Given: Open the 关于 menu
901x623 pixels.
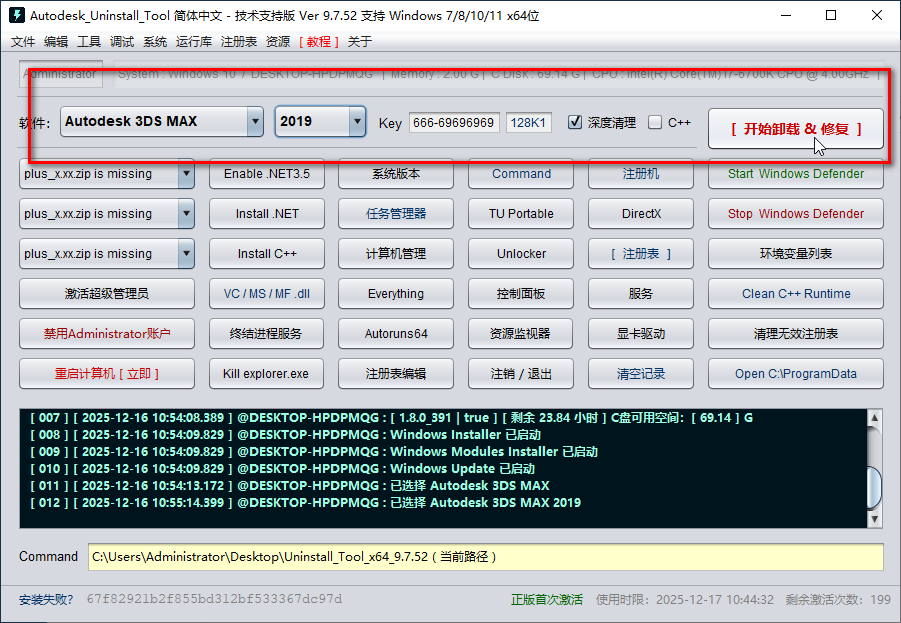Looking at the screenshot, I should click(x=360, y=41).
